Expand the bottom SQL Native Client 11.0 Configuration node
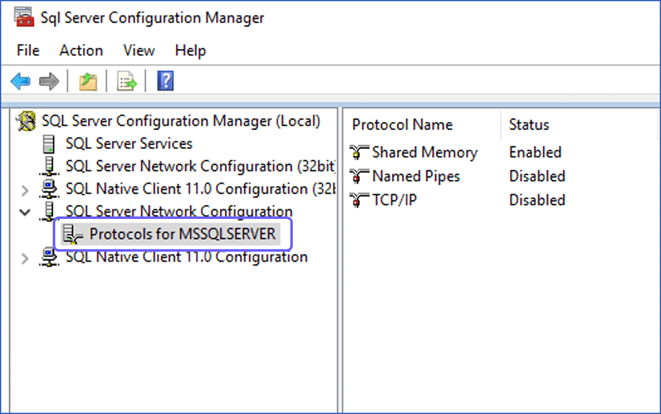Viewport: 661px width, 414px height. tap(25, 258)
